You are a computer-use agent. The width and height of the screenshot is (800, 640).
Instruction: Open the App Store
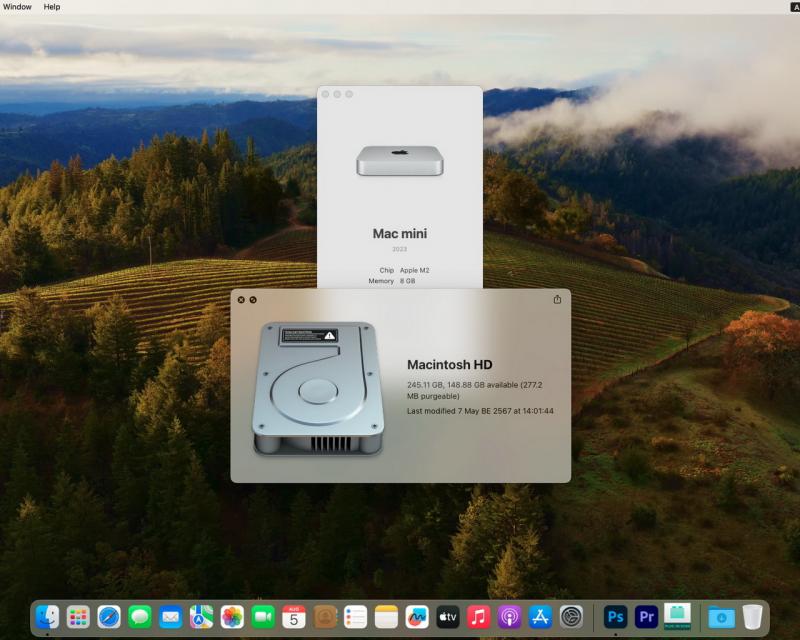pyautogui.click(x=540, y=617)
